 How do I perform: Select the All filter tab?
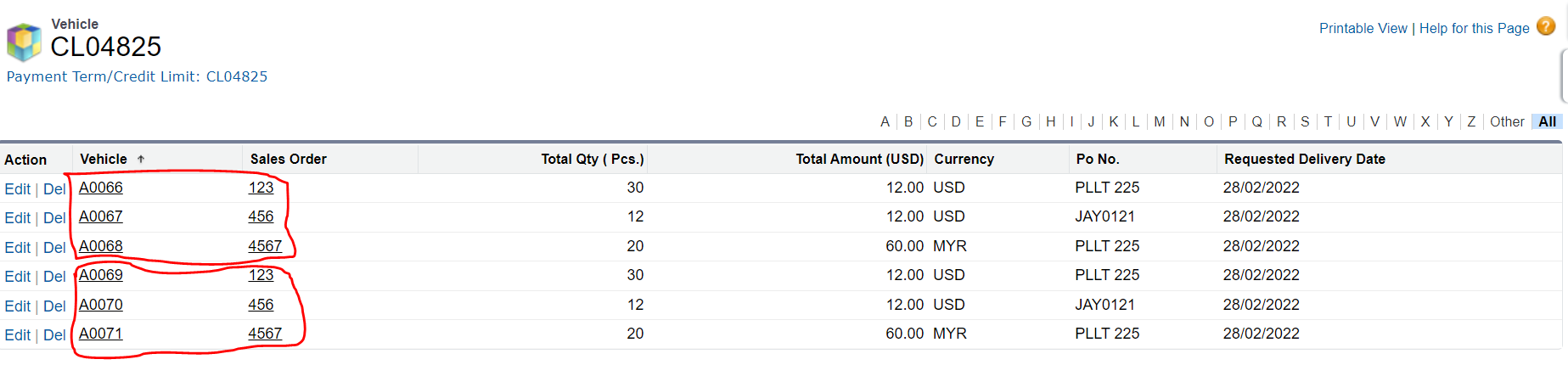click(1547, 121)
